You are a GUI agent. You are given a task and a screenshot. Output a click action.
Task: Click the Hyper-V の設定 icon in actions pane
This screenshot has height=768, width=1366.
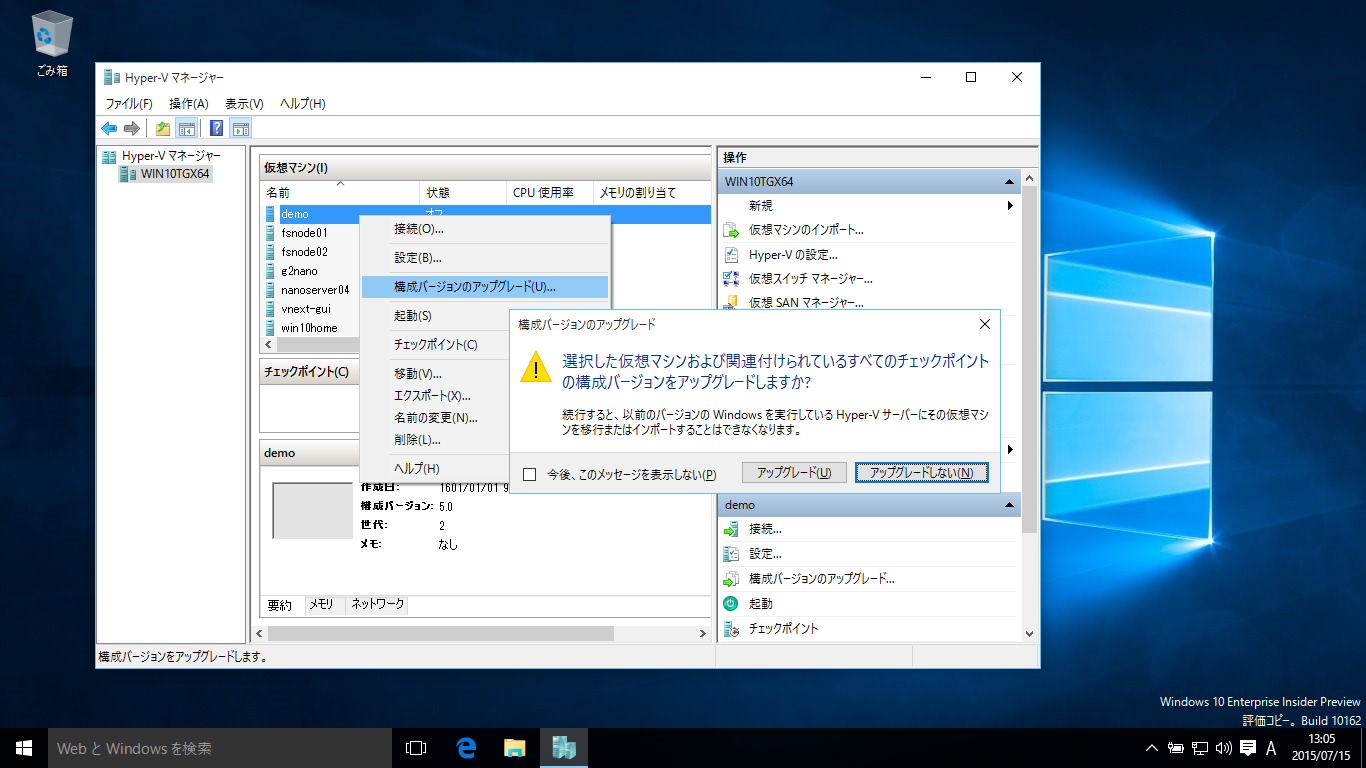coord(731,255)
